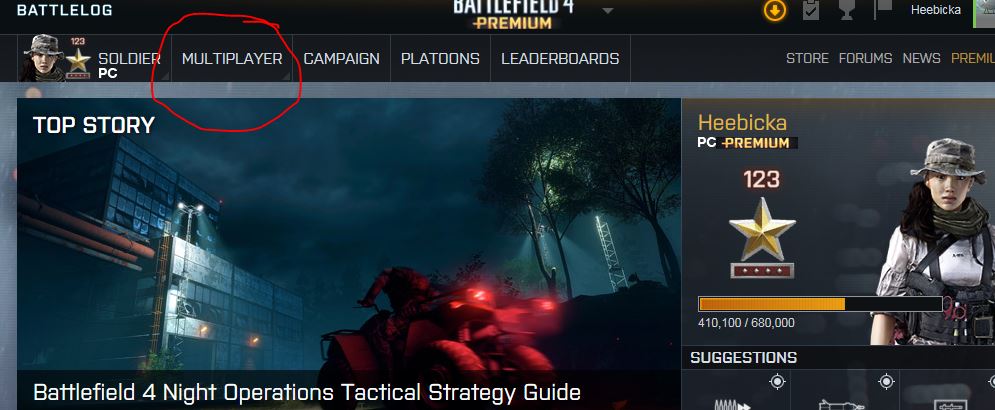Click the orange rank progress bar

coord(820,304)
